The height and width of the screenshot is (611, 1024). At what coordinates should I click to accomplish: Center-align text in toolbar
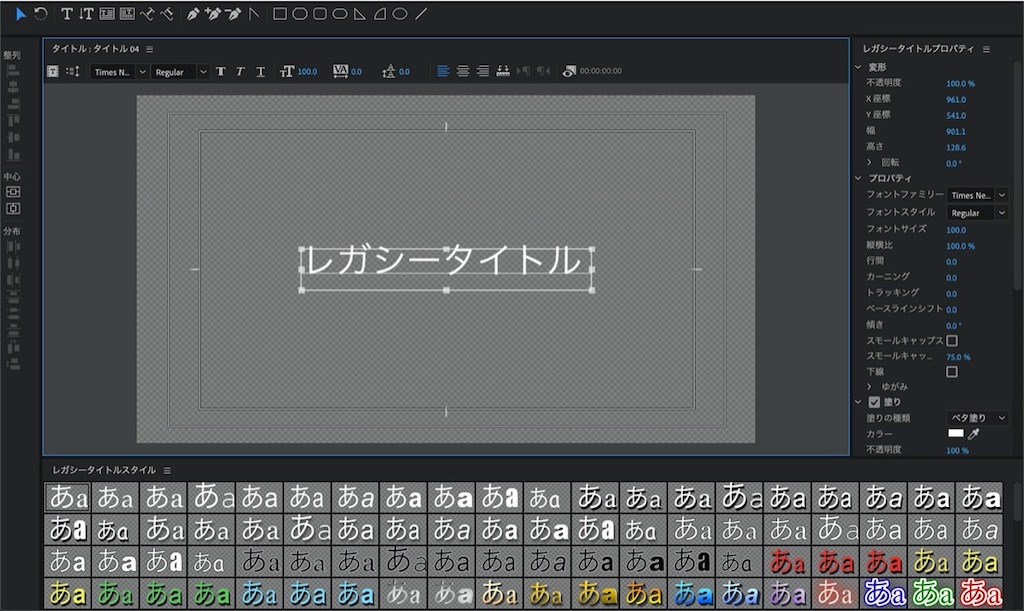[x=463, y=70]
